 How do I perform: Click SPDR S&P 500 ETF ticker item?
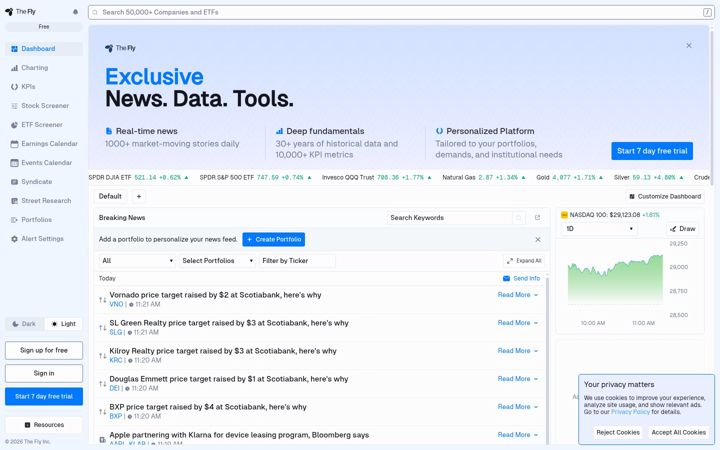click(x=255, y=177)
